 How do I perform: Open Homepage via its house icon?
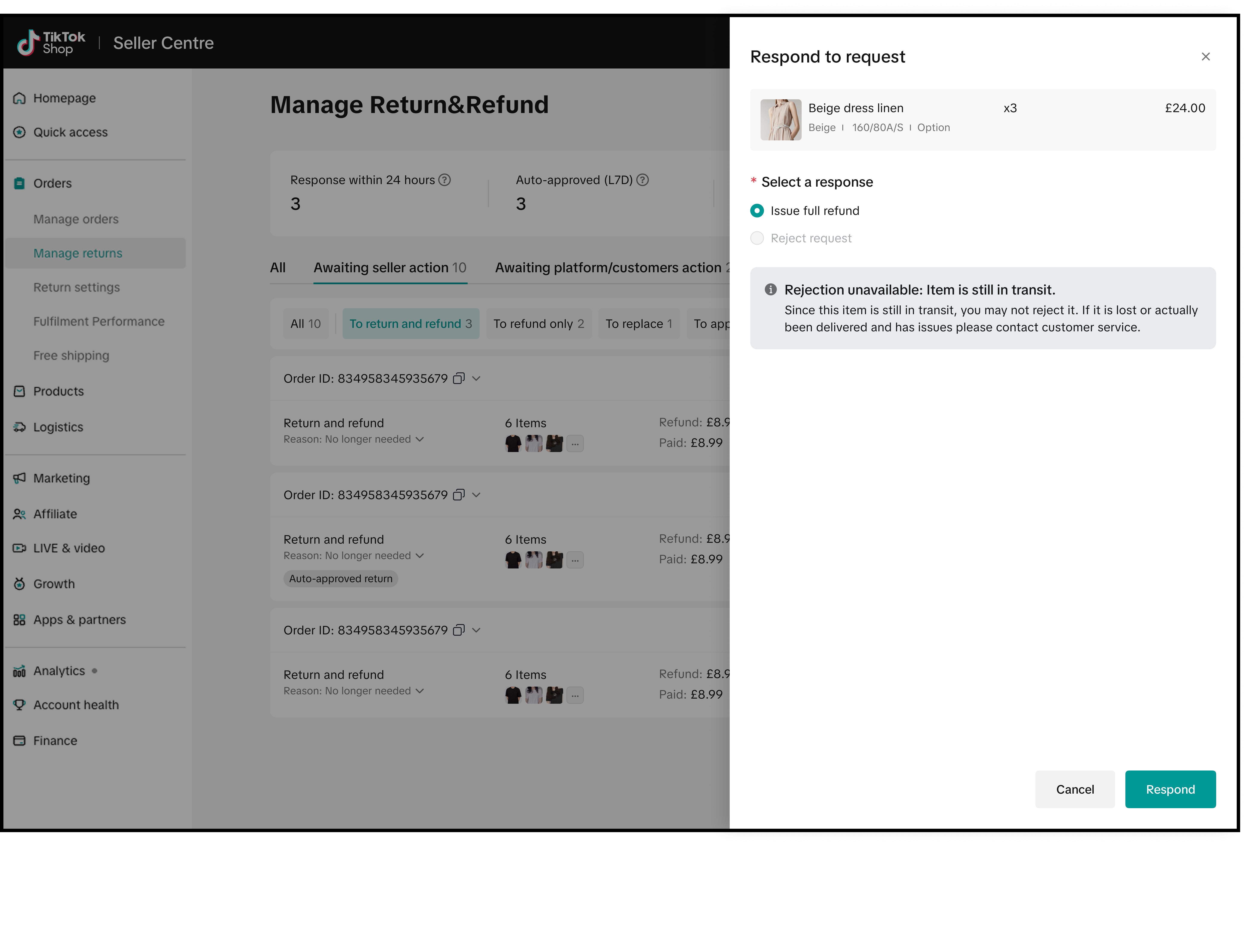click(19, 99)
